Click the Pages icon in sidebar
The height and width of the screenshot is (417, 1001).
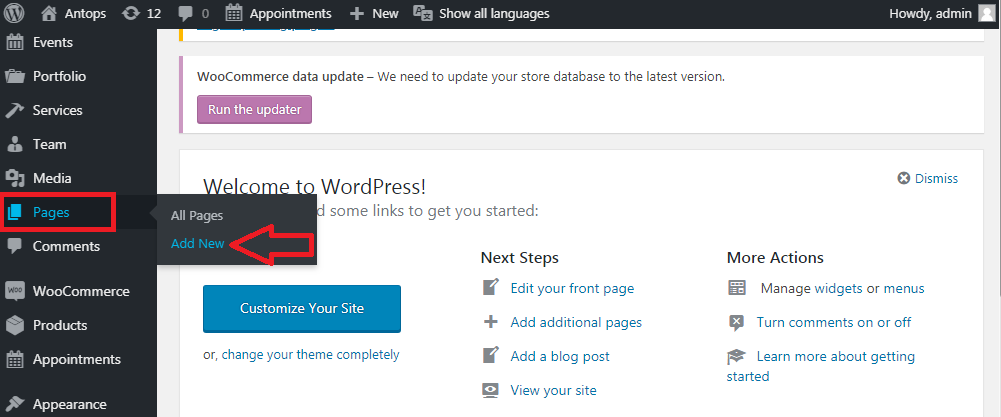point(15,213)
